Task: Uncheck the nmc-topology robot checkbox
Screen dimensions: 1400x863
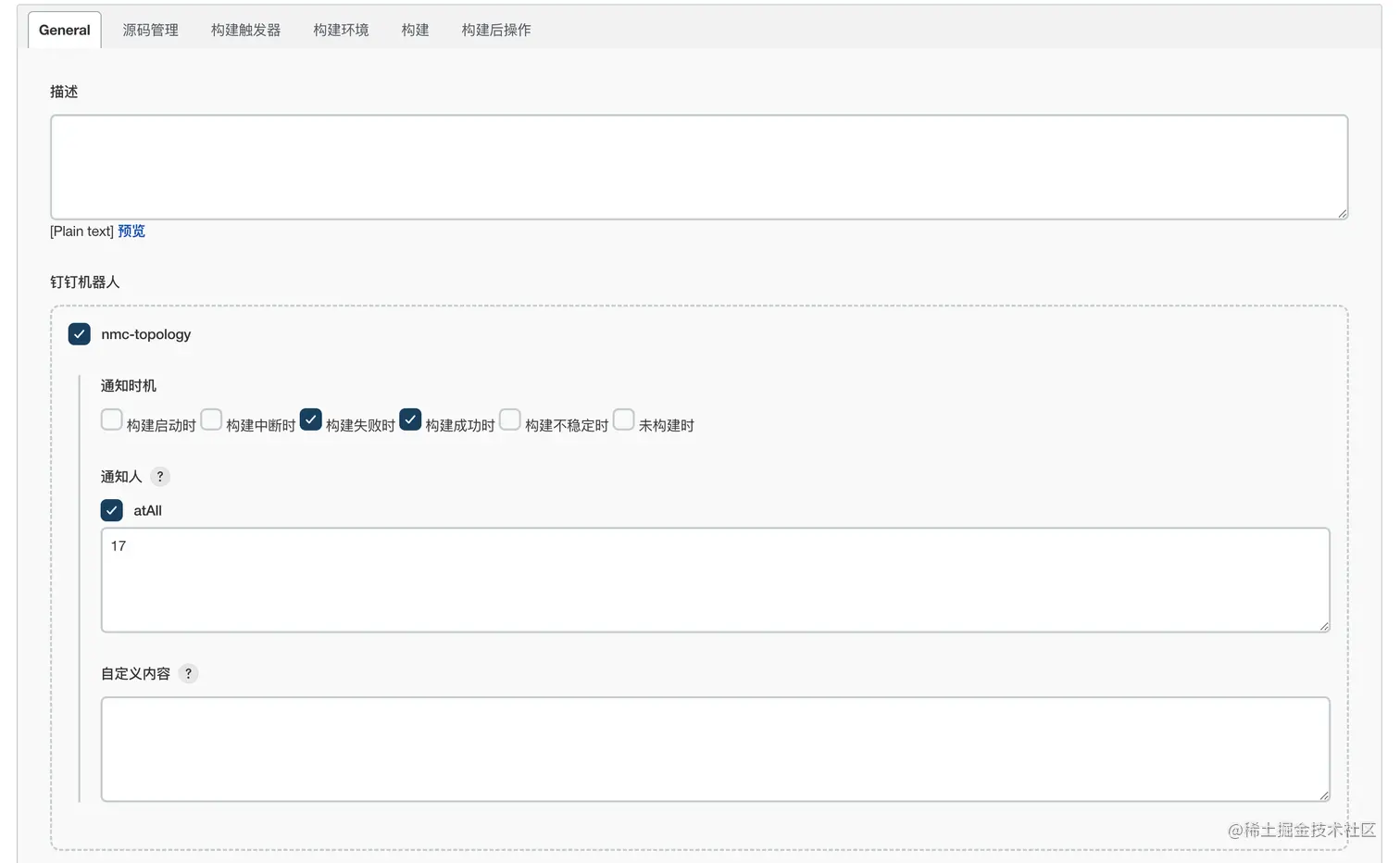Action: (x=80, y=334)
